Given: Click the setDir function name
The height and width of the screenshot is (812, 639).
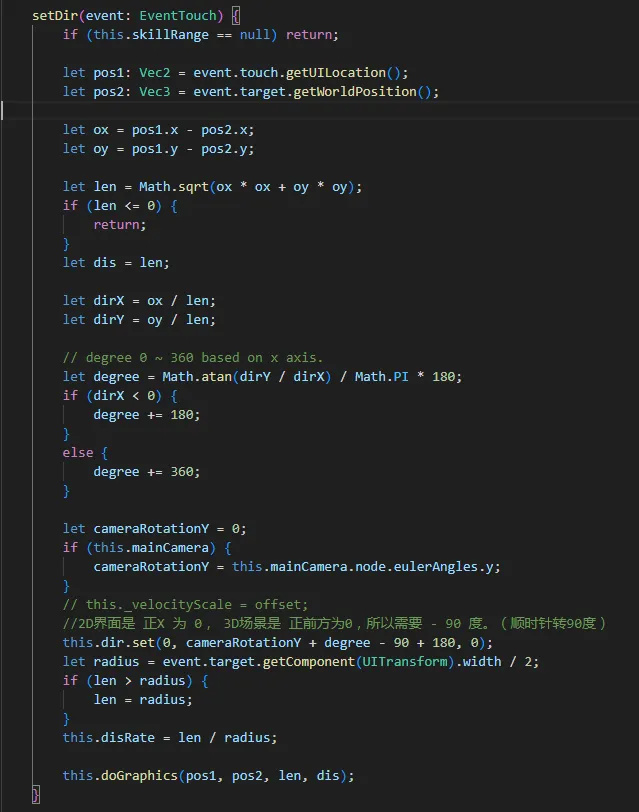Looking at the screenshot, I should pos(54,16).
